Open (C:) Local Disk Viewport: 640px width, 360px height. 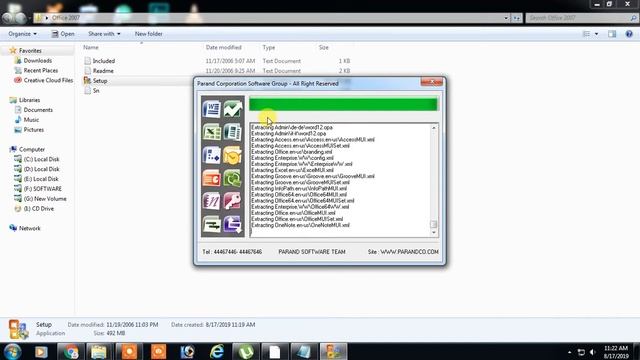(x=37, y=159)
